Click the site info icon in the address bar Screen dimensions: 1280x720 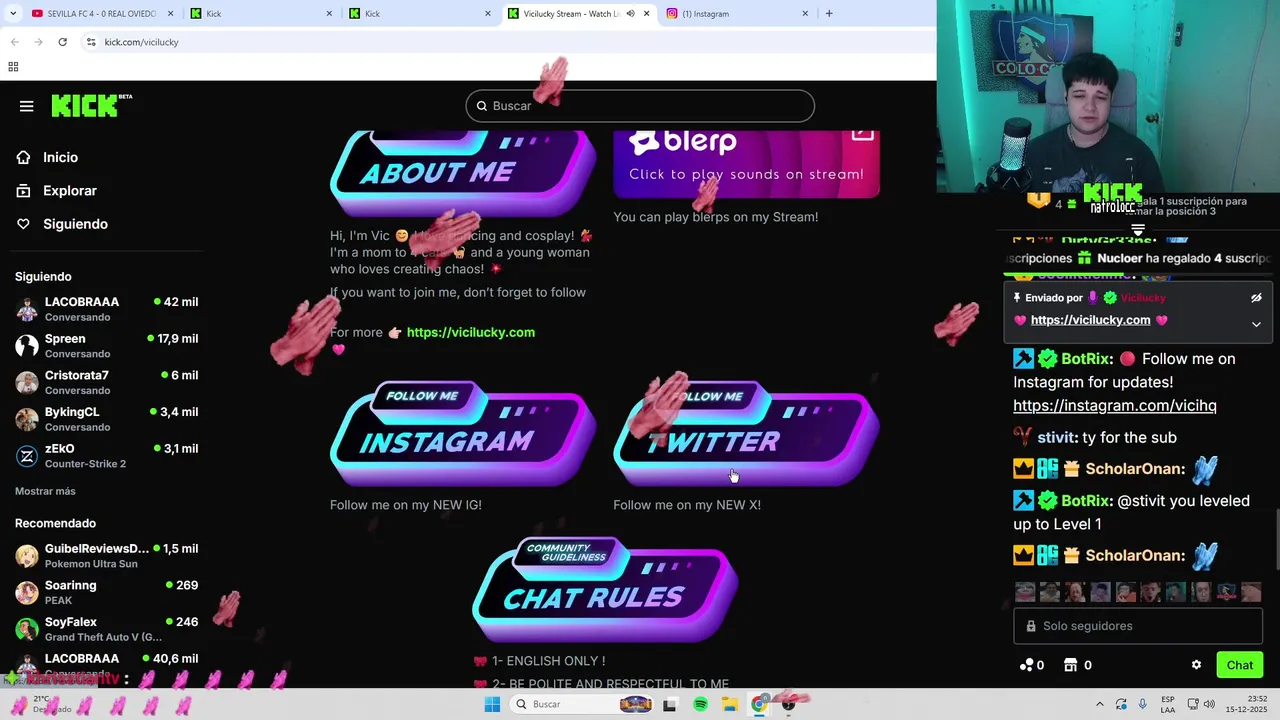[91, 42]
